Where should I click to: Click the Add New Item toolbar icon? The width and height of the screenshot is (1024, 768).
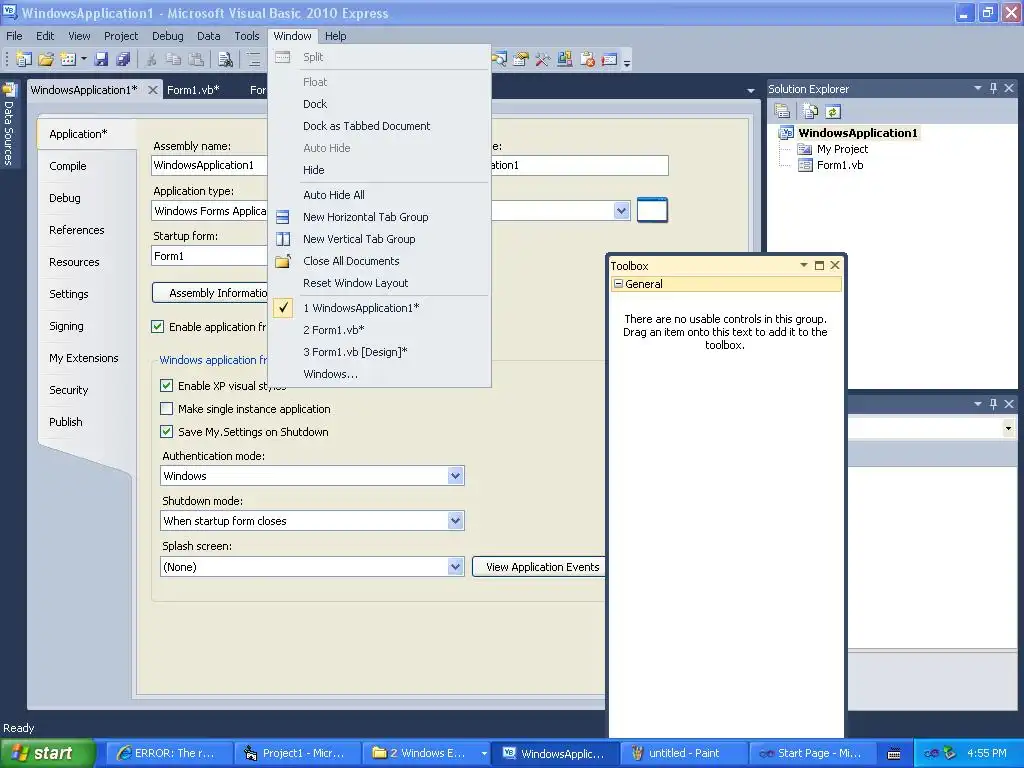(x=68, y=59)
